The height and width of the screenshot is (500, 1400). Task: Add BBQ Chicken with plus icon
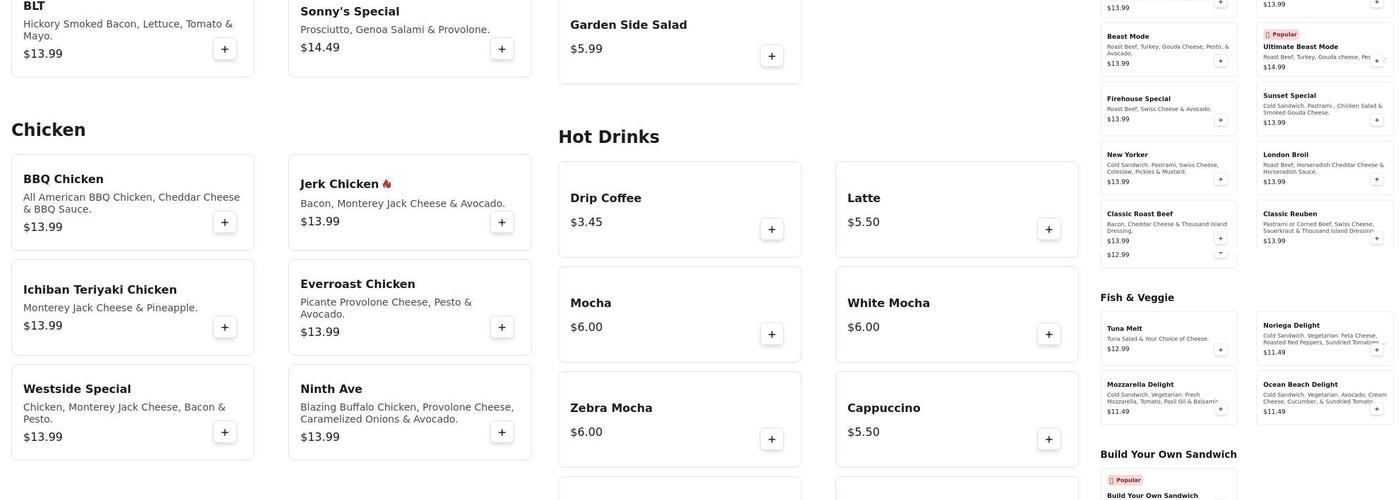[x=225, y=222]
